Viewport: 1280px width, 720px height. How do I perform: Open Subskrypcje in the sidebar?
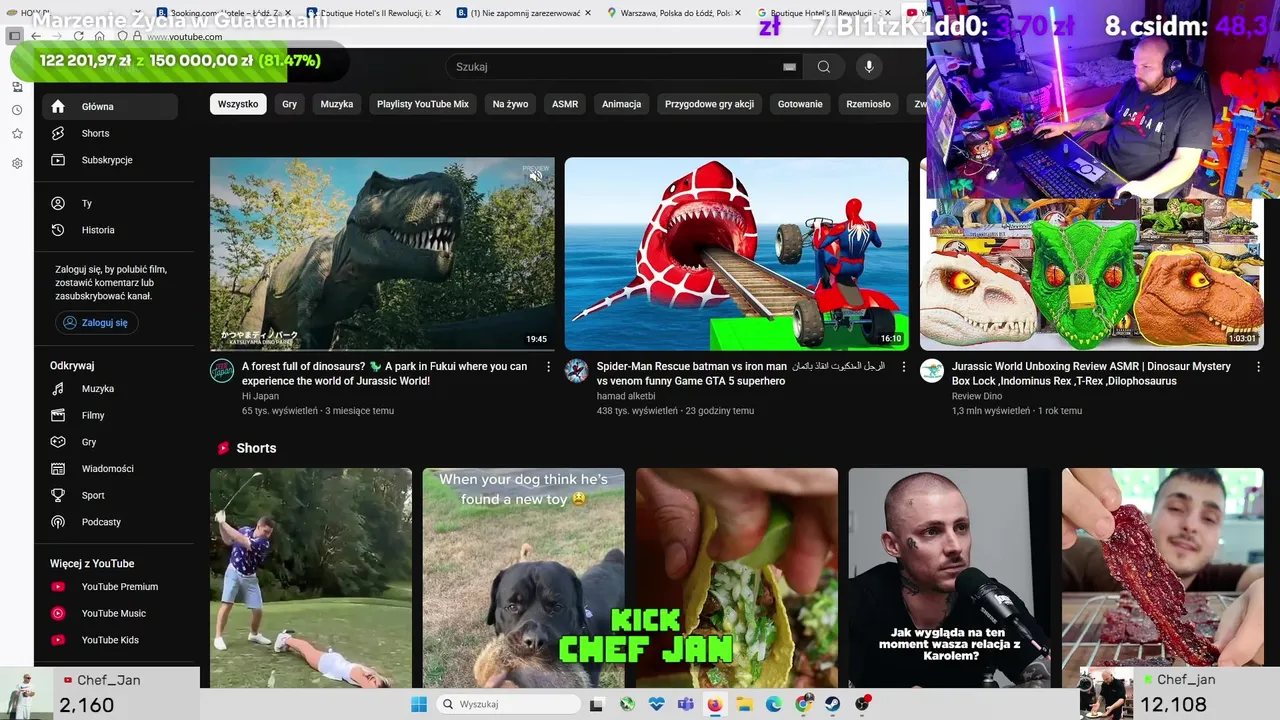point(110,160)
